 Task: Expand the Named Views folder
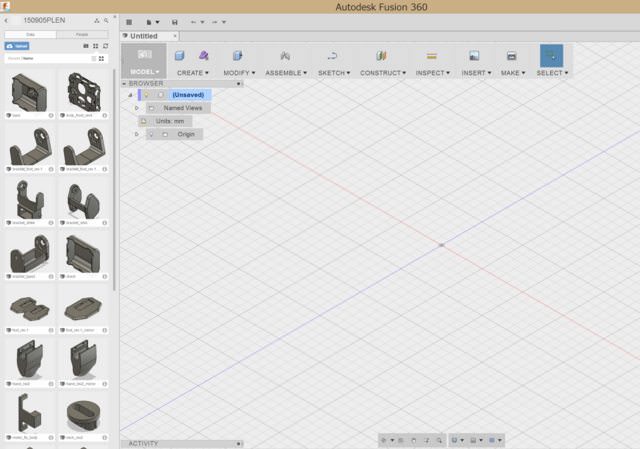(x=137, y=108)
